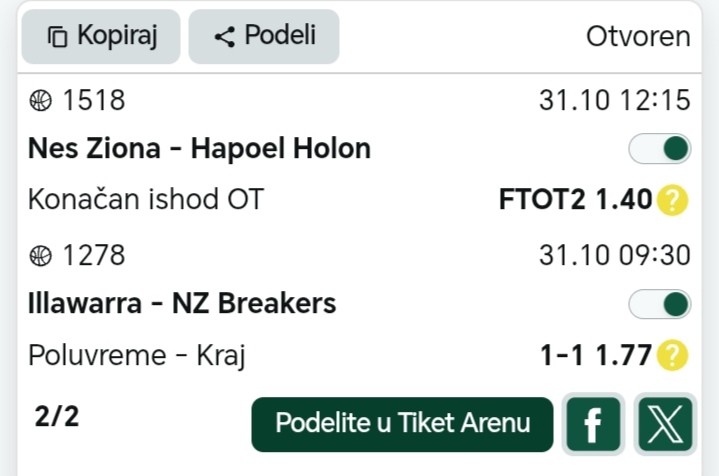The width and height of the screenshot is (719, 476).
Task: Click the Poluvreme - Kraj market label
Action: (x=137, y=355)
